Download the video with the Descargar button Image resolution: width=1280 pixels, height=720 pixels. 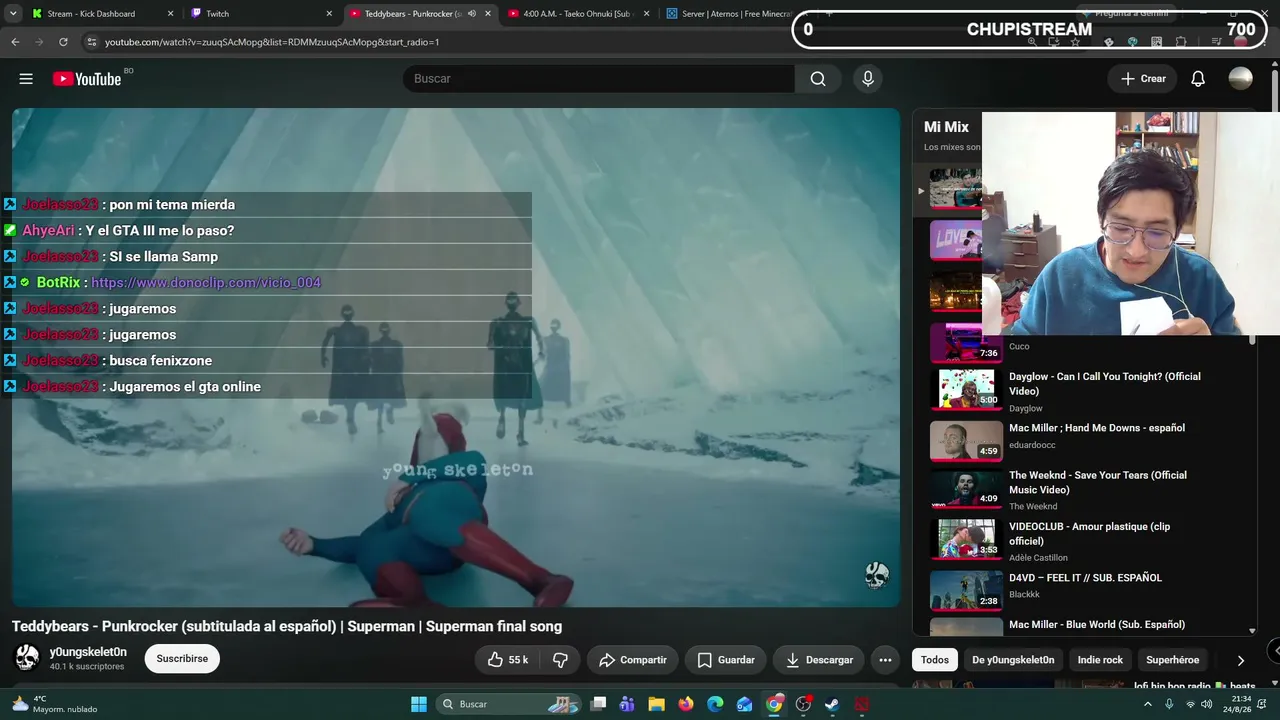819,660
